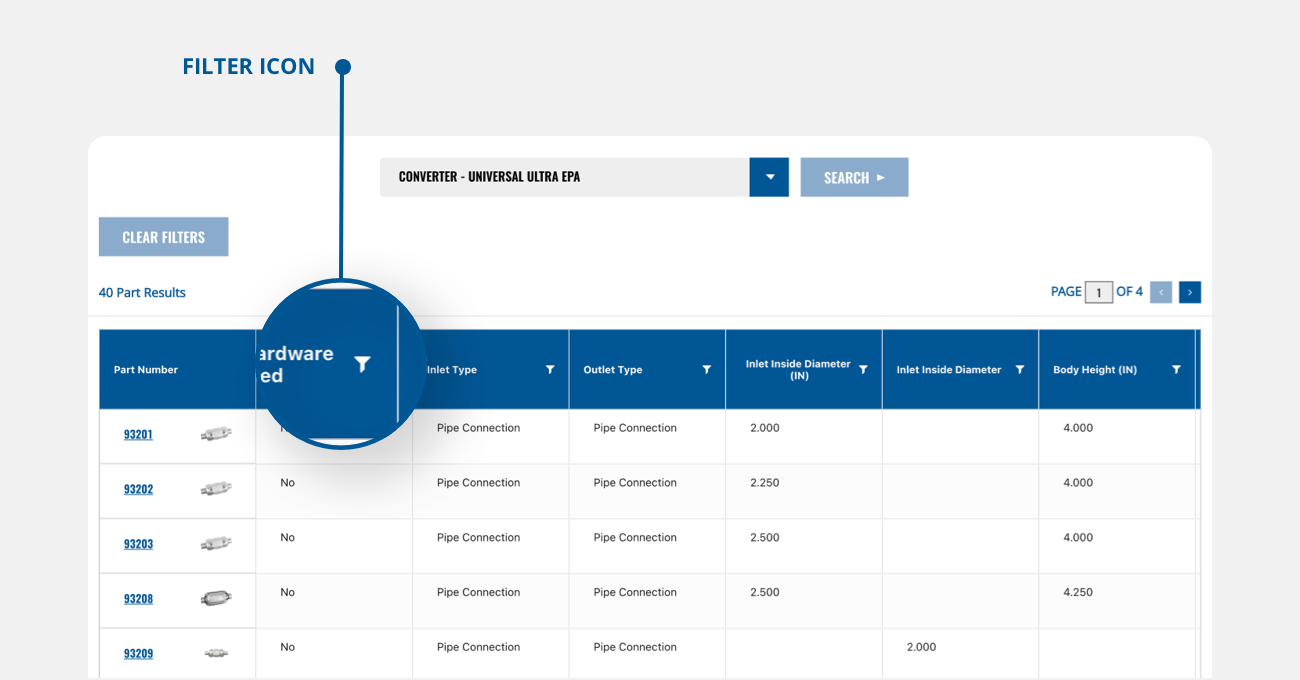Open part number 93202 link
This screenshot has width=1300, height=680.
pyautogui.click(x=138, y=490)
